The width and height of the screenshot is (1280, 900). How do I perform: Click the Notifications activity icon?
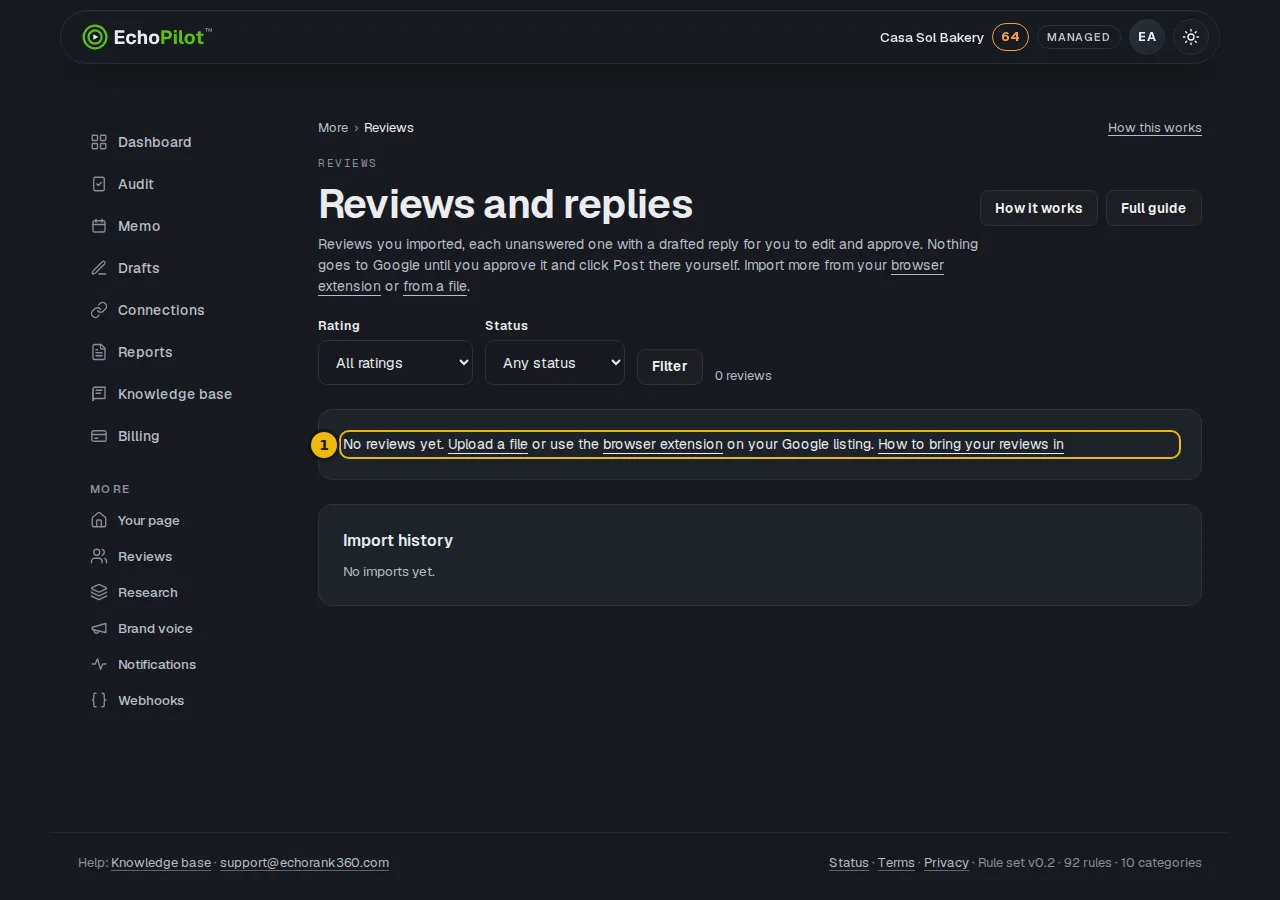(99, 664)
